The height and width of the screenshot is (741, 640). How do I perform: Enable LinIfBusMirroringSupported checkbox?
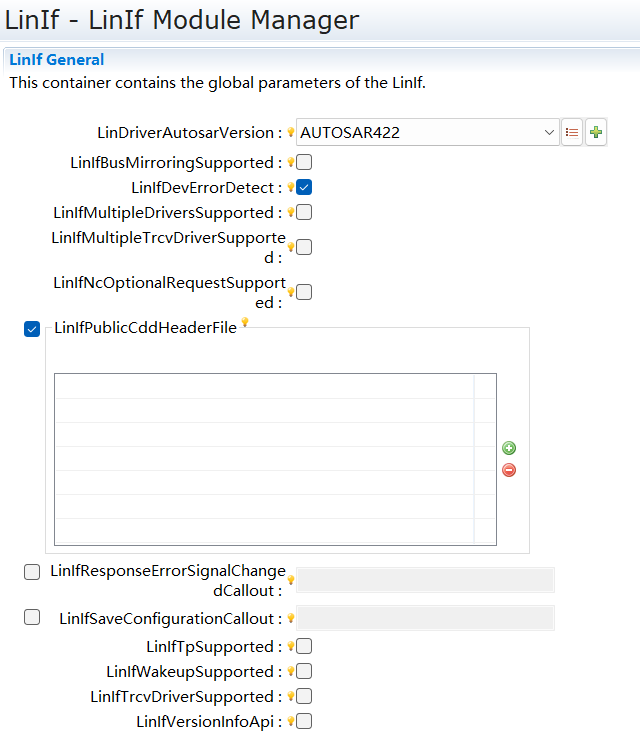tap(304, 162)
